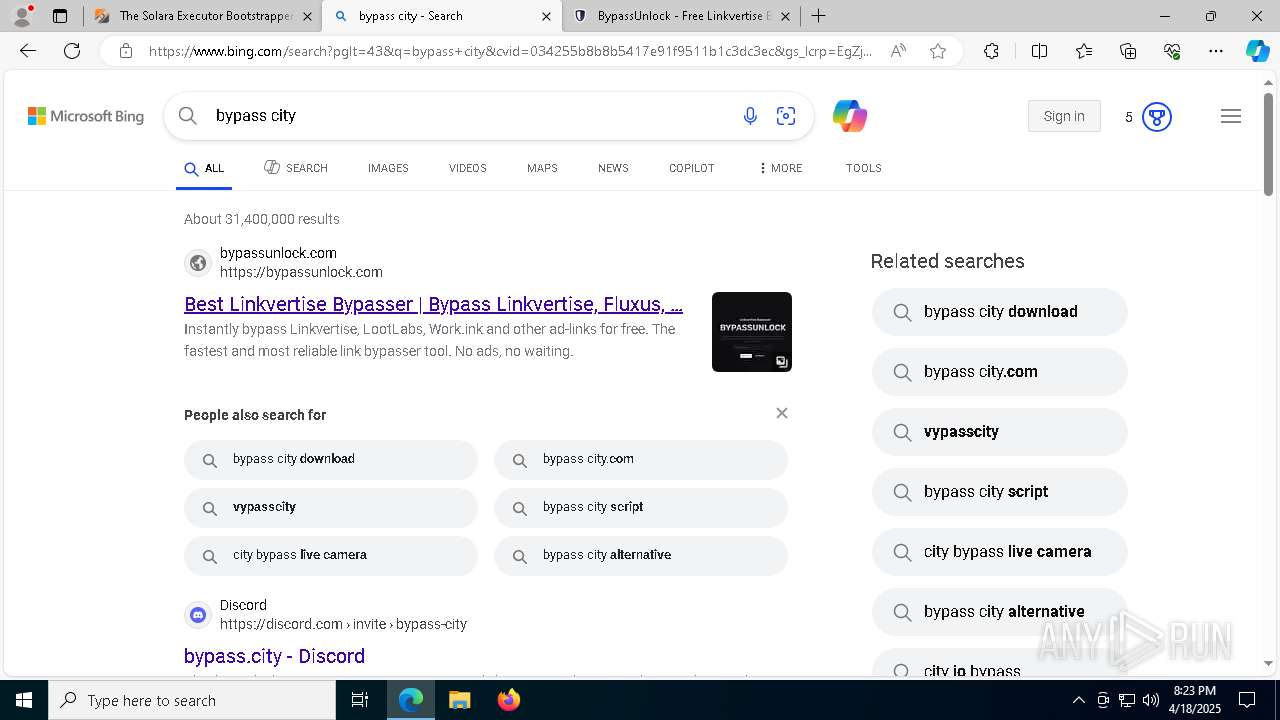Select the SEARCH tab in Bing
1280x720 pixels.
pos(296,168)
